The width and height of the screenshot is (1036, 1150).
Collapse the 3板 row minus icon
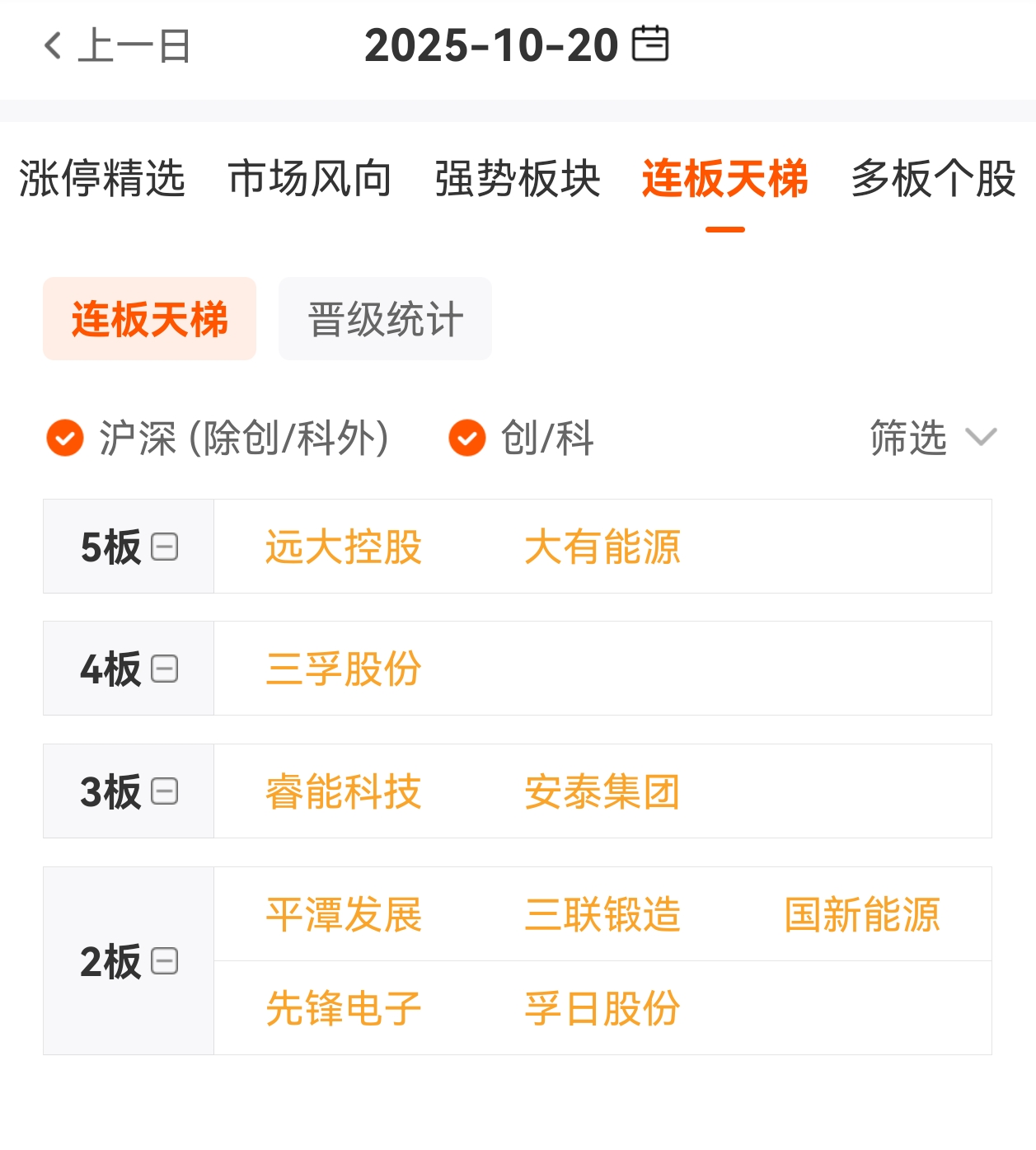[x=165, y=791]
